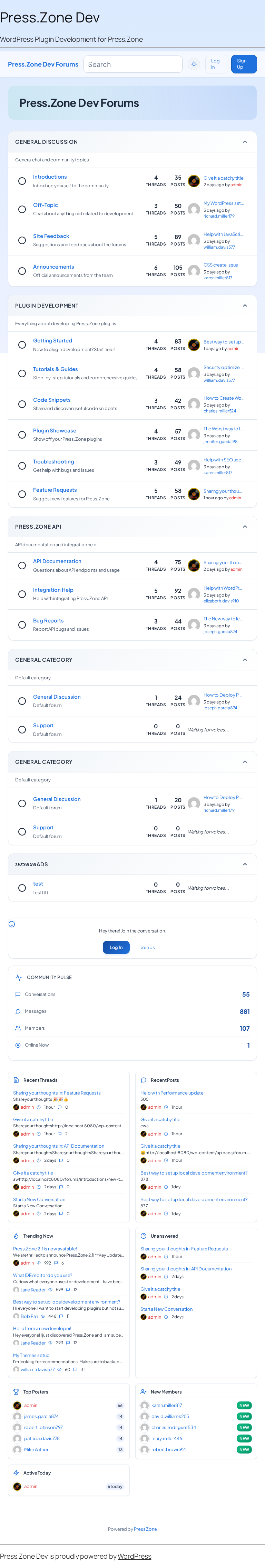Viewport: 265px width, 1568px height.
Task: Collapse the ADS category chevron
Action: pyautogui.click(x=245, y=864)
